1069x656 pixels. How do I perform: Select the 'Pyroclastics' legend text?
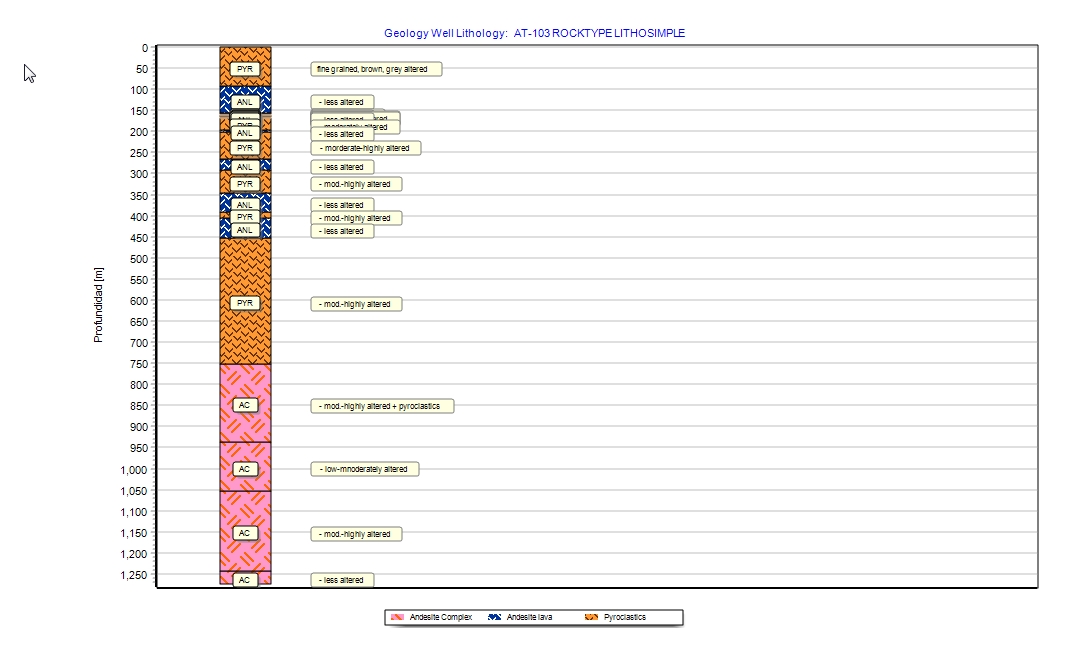624,617
